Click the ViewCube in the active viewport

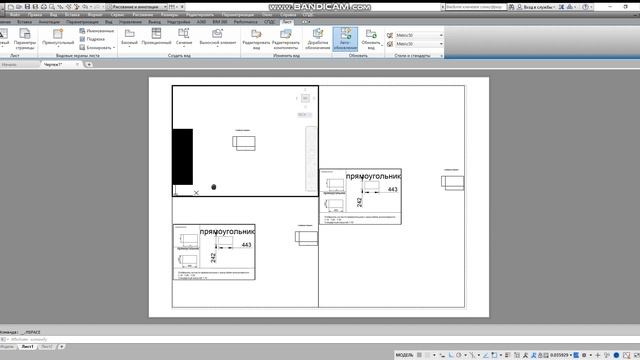[305, 98]
